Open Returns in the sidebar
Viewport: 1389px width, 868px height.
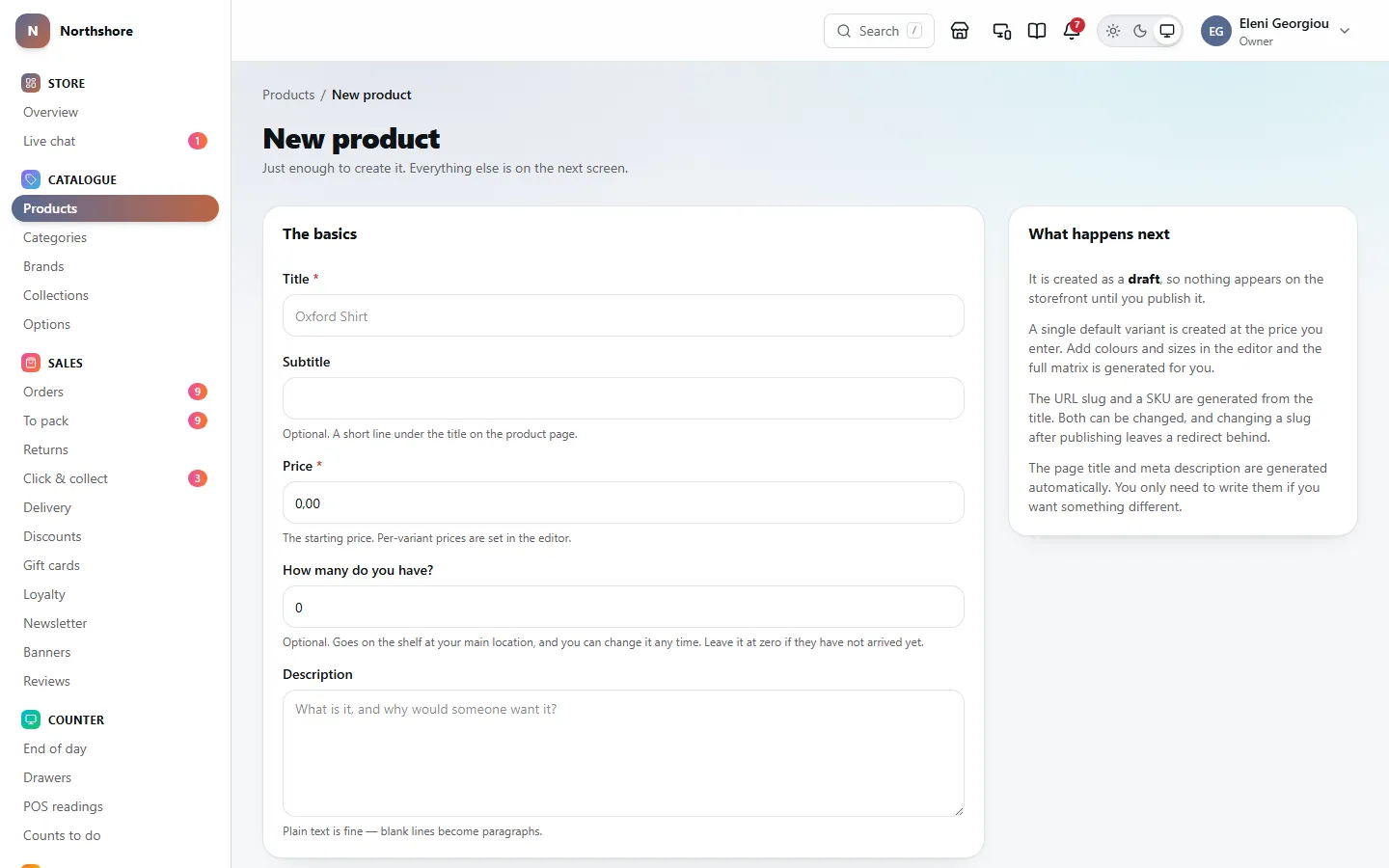point(115,449)
